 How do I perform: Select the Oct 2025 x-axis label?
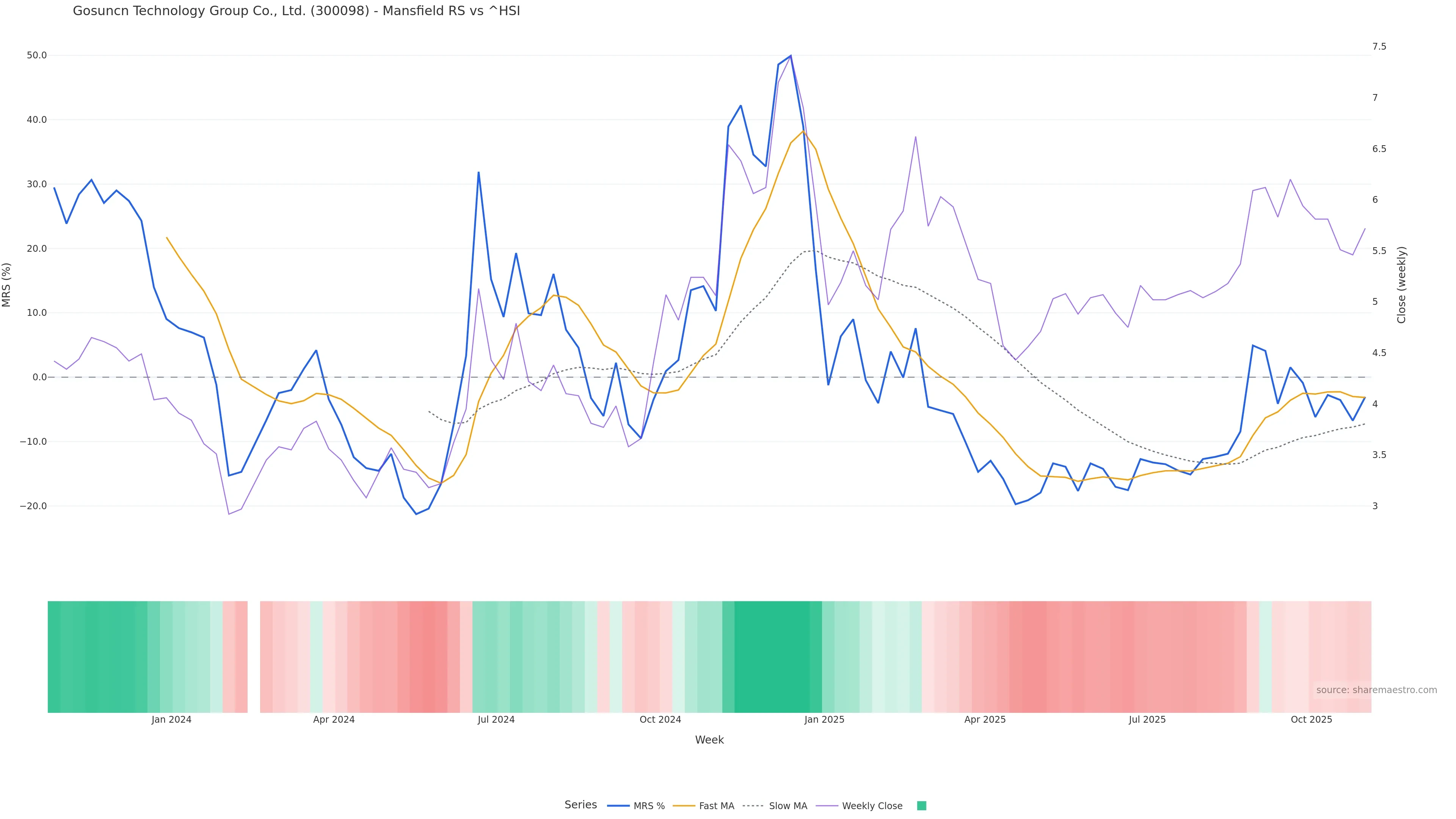tap(1311, 720)
